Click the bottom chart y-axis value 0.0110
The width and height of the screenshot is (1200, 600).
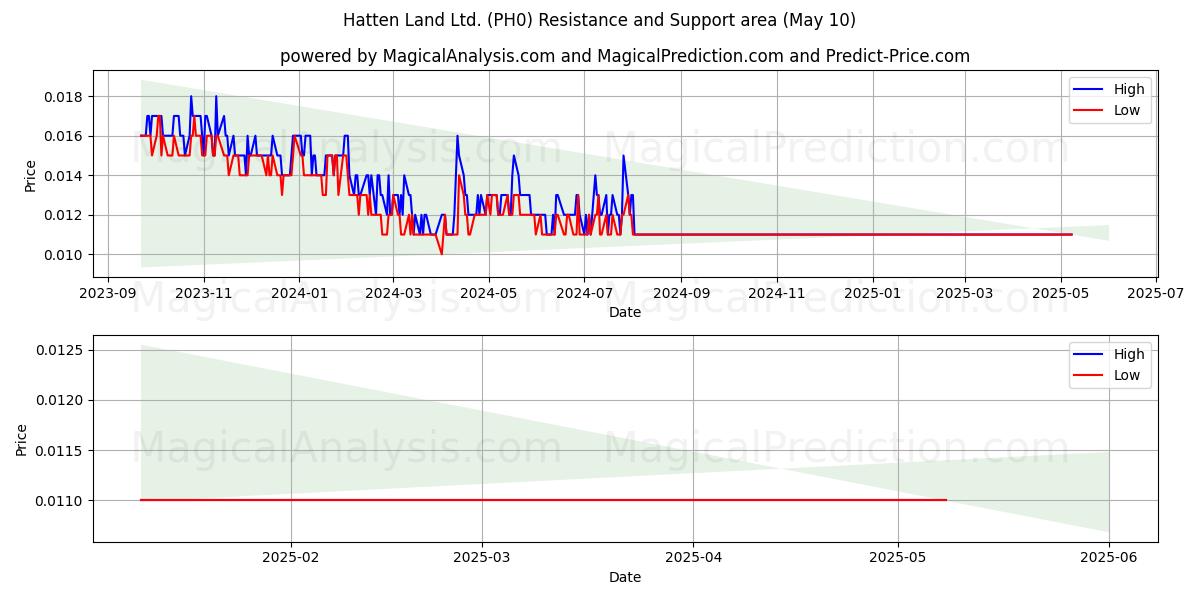click(62, 500)
